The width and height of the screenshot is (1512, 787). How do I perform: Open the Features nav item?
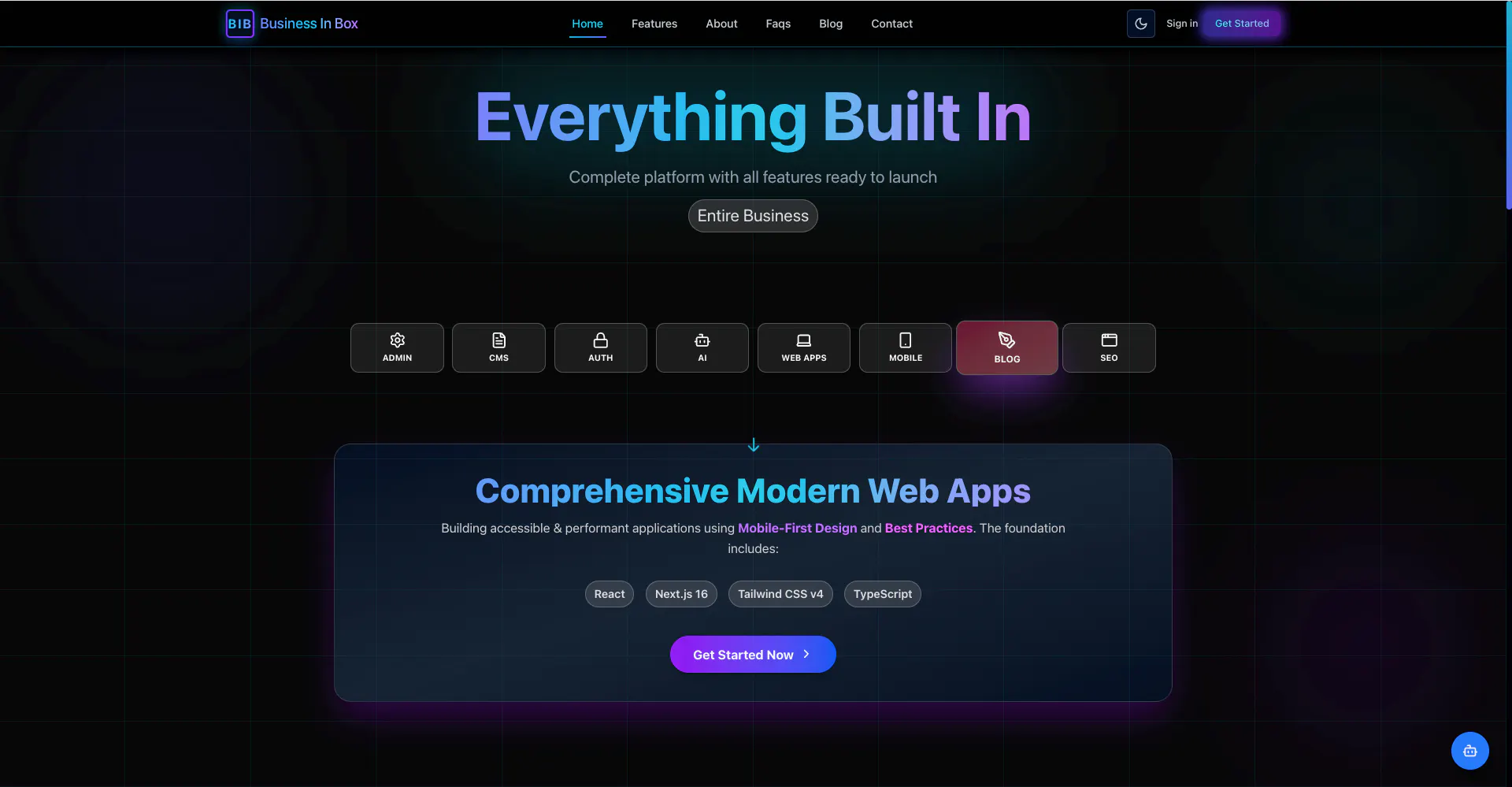(654, 24)
